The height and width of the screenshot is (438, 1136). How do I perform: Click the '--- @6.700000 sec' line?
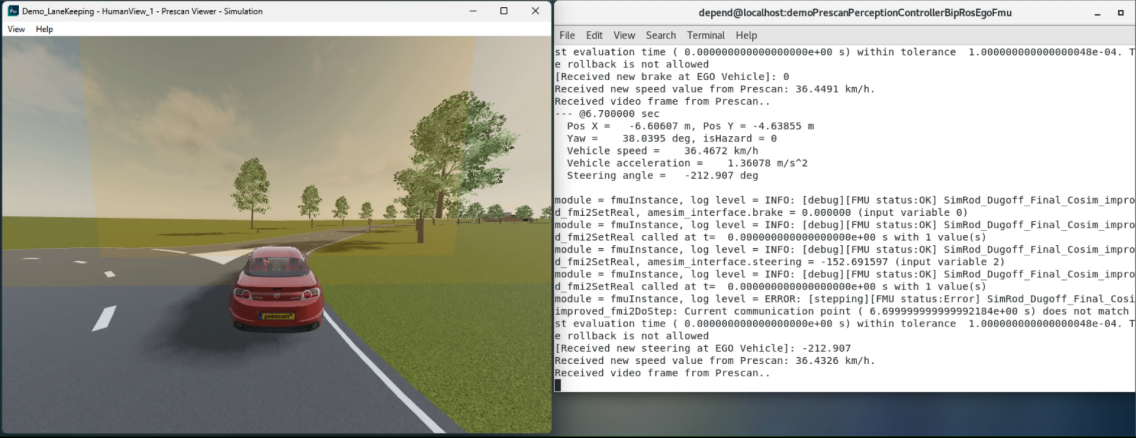606,114
